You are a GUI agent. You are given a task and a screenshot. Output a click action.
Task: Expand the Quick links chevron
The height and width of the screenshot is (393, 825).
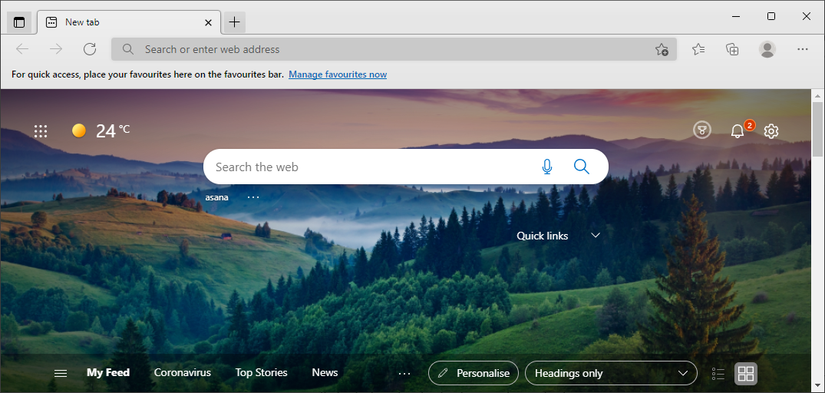pyautogui.click(x=596, y=235)
